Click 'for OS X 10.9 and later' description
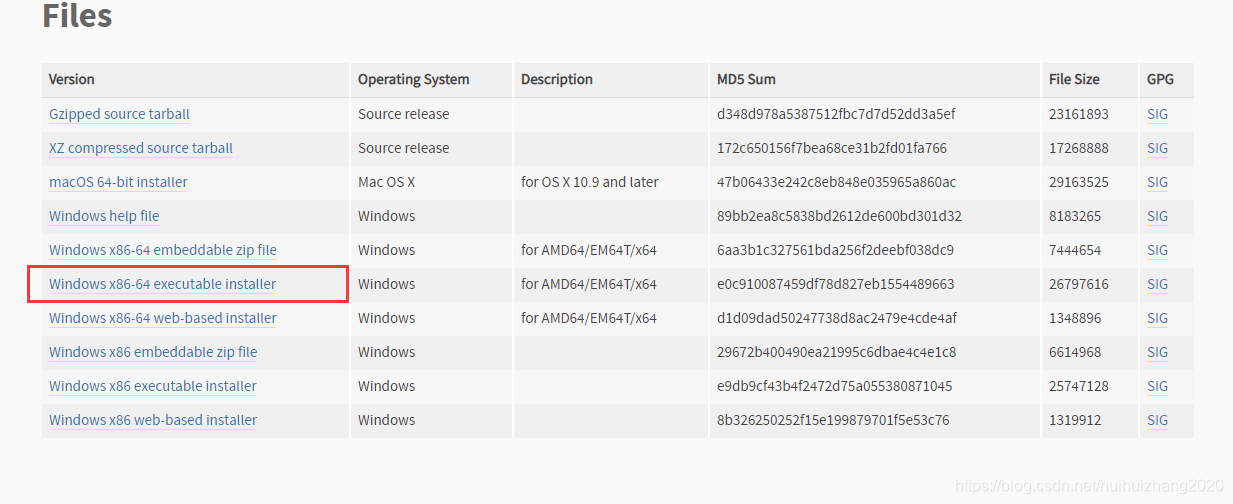Image resolution: width=1233 pixels, height=504 pixels. [x=590, y=182]
